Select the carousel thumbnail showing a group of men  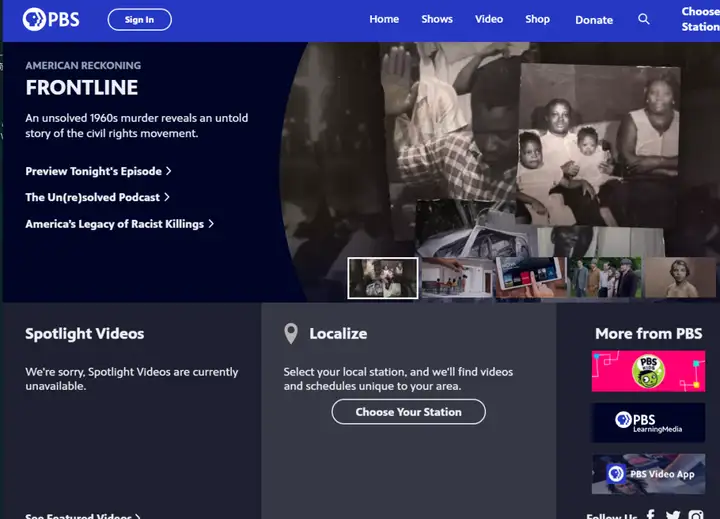(605, 278)
